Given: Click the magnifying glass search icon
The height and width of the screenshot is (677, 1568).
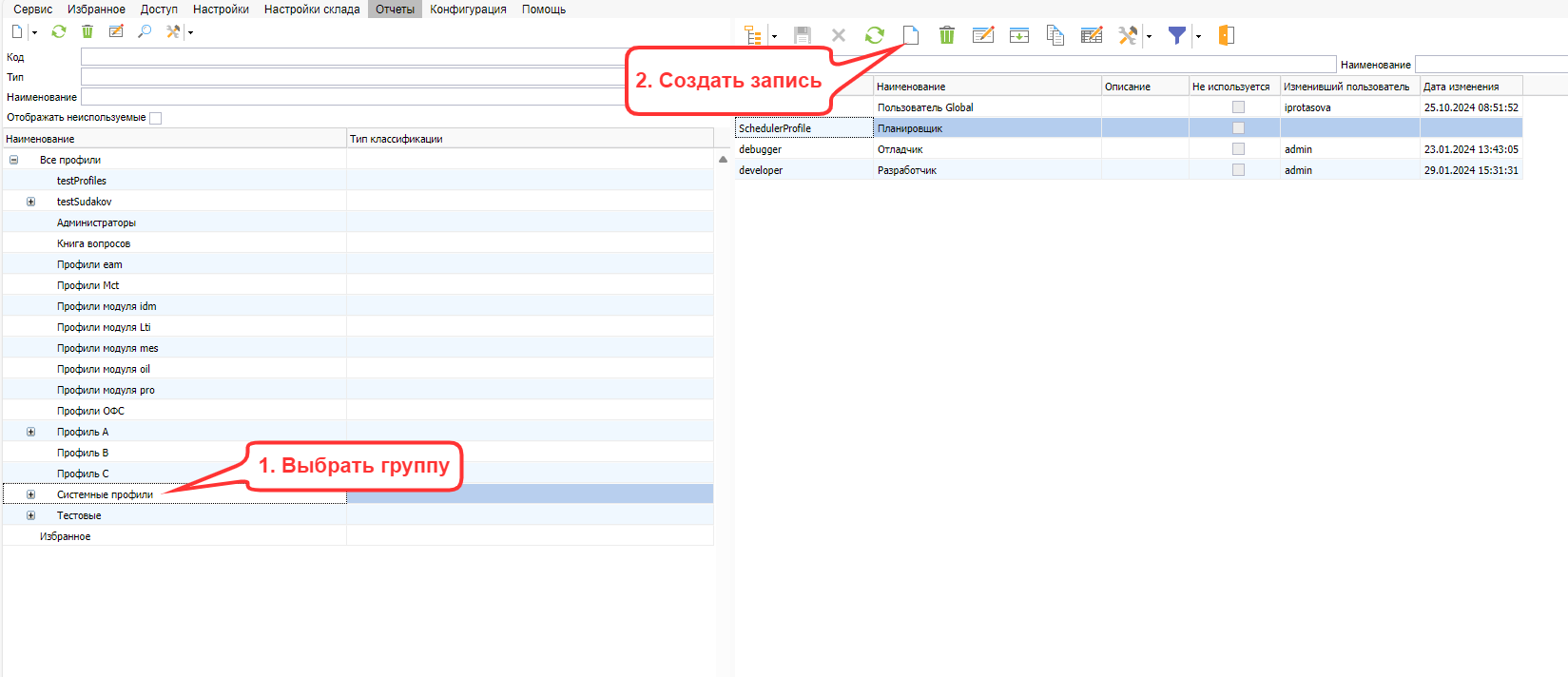Looking at the screenshot, I should pyautogui.click(x=145, y=31).
